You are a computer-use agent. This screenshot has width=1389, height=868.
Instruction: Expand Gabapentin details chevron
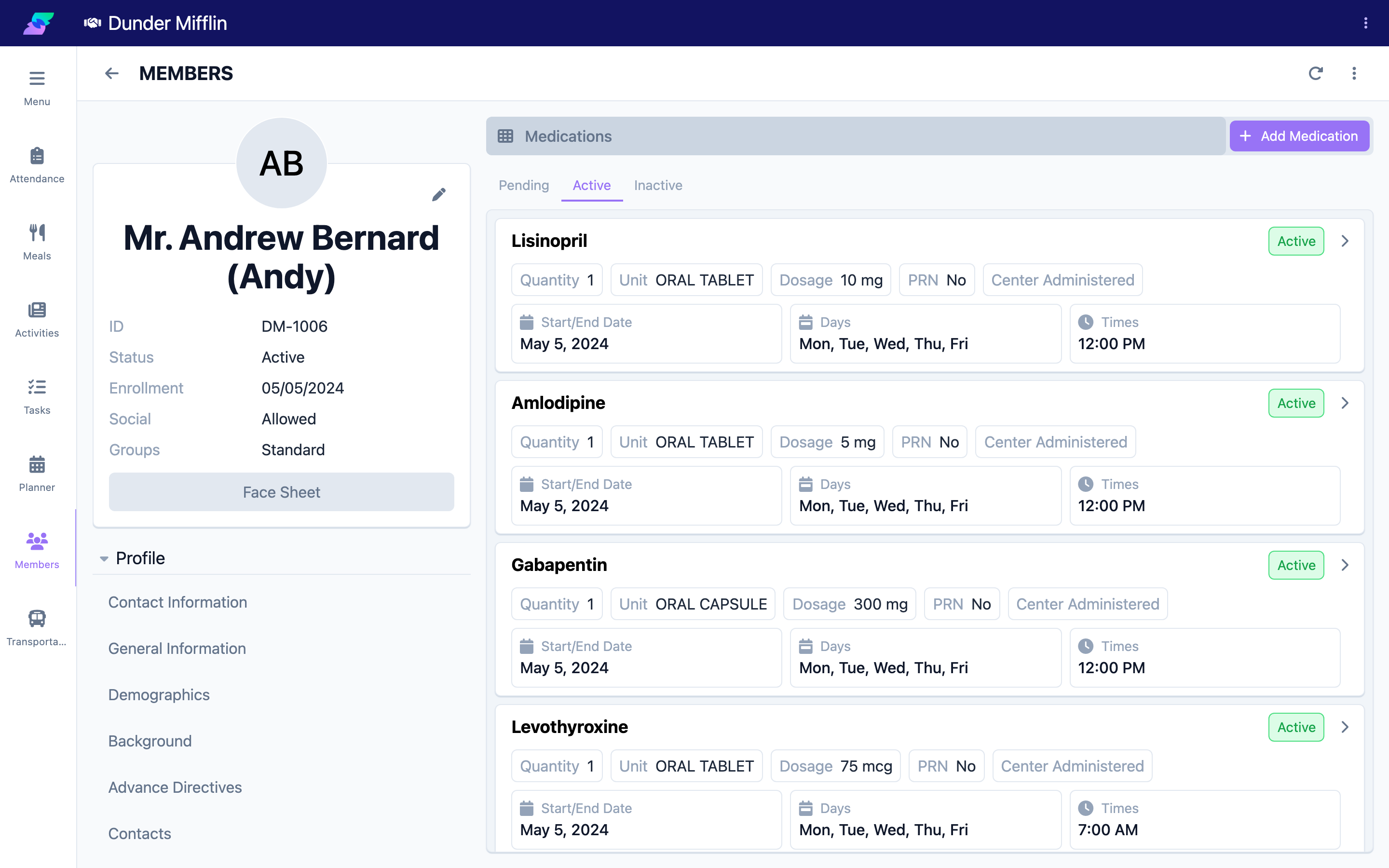tap(1345, 565)
